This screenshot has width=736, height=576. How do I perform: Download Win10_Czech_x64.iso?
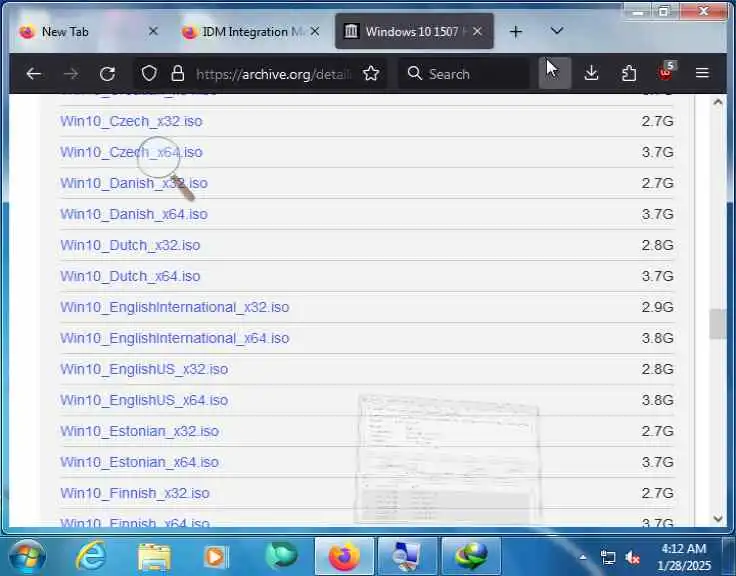131,152
